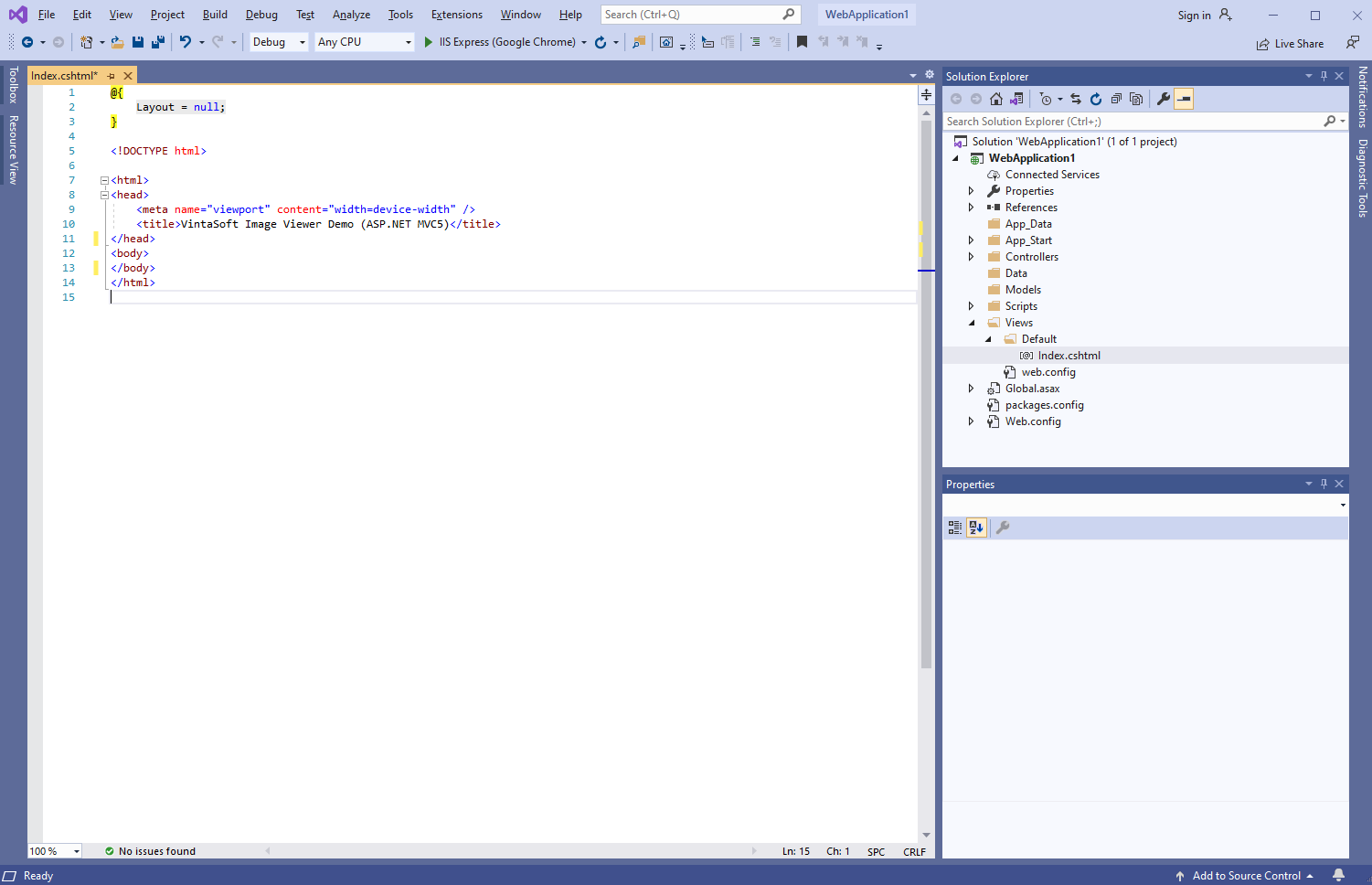The width and height of the screenshot is (1372, 885).
Task: Click the editor vertical scrollbar down arrow
Action: click(x=926, y=835)
